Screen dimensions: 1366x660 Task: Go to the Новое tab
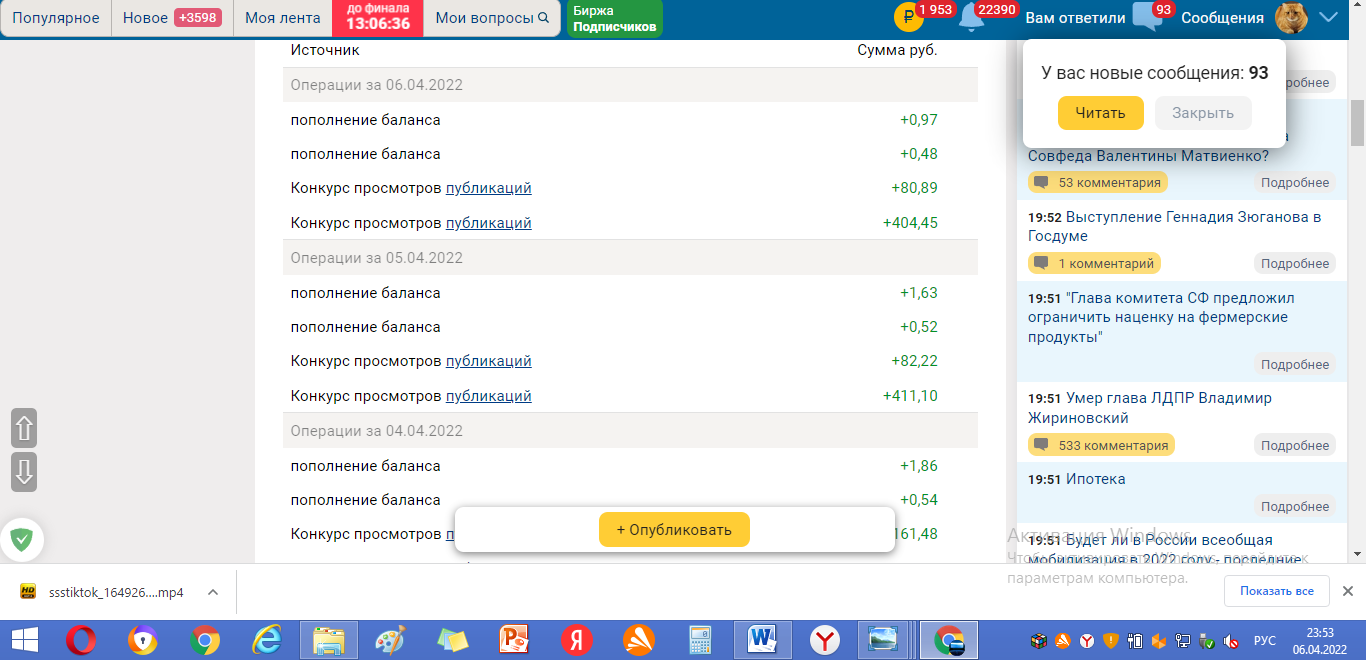tap(171, 18)
